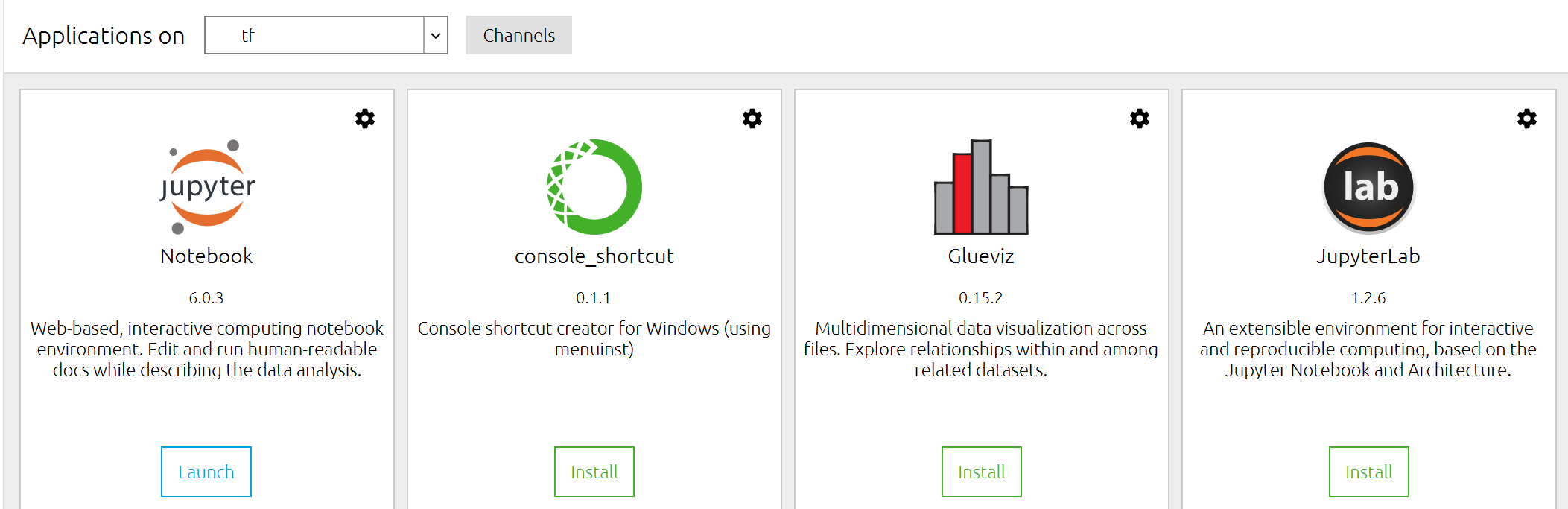This screenshot has height=509, width=1568.
Task: Install JupyterLab application
Action: click(1368, 472)
